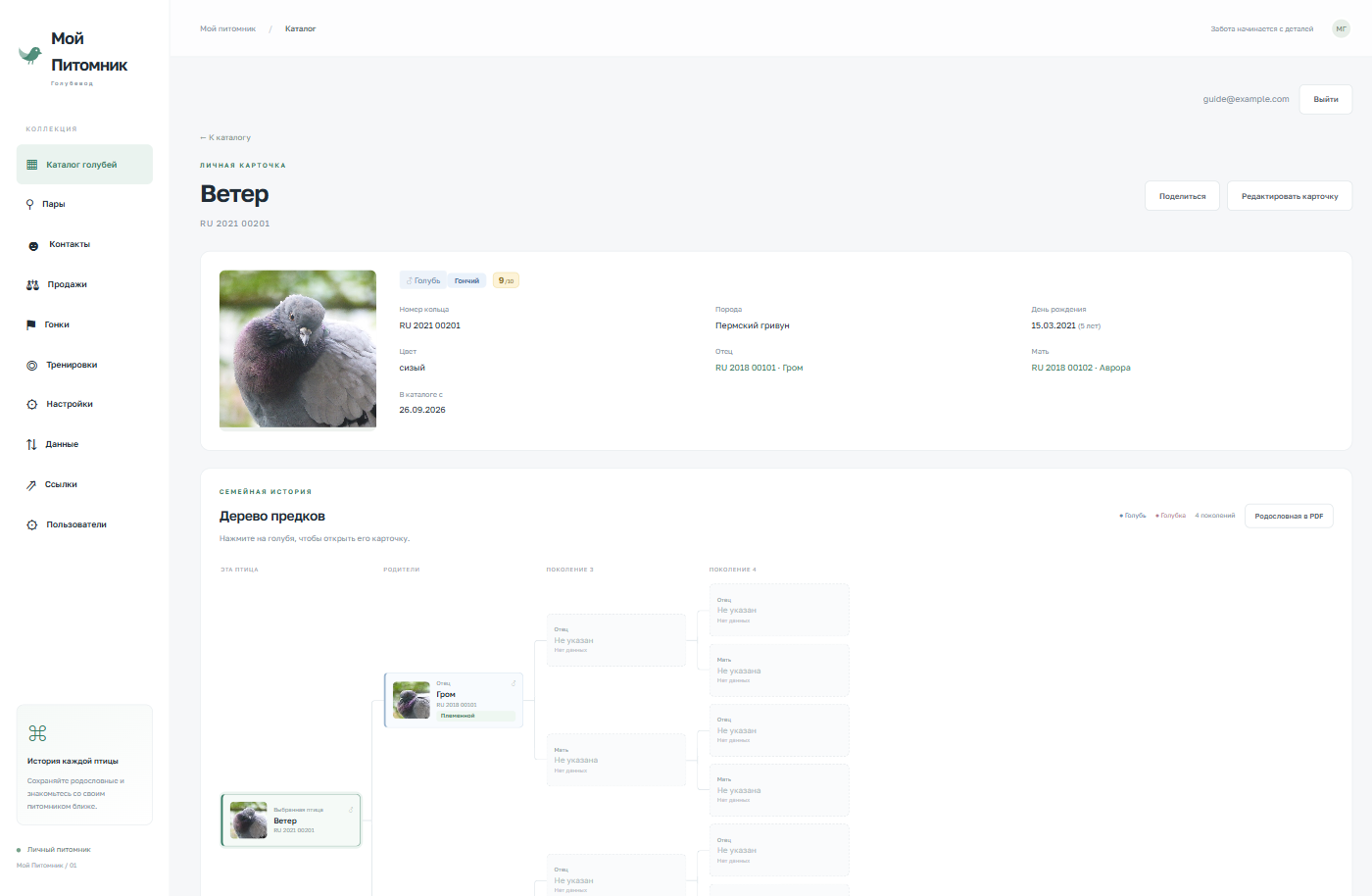Go back via К каталогу link
Screen dimensions: 1372x896
click(x=225, y=137)
